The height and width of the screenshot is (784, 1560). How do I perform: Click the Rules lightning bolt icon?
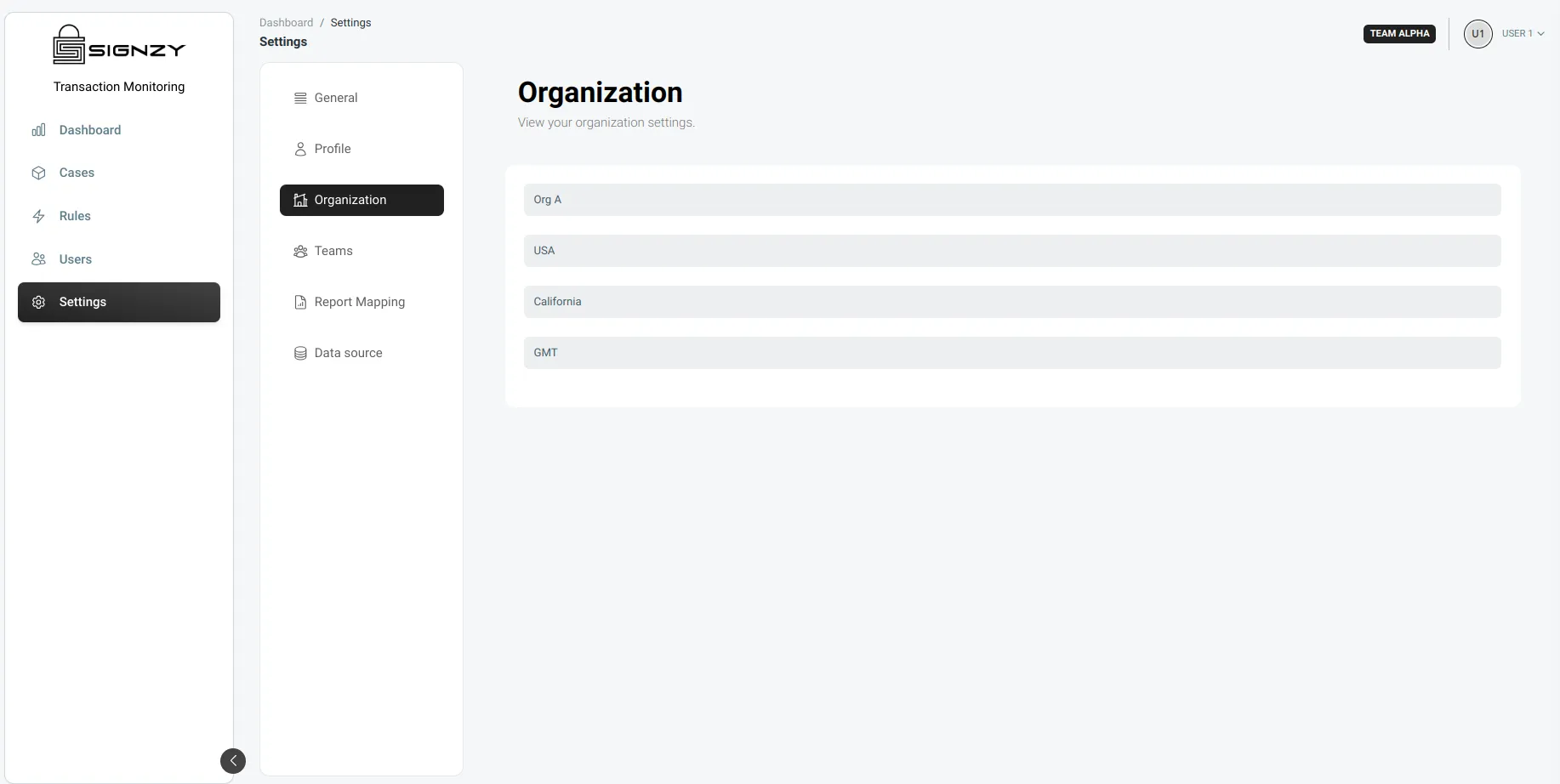coord(38,216)
